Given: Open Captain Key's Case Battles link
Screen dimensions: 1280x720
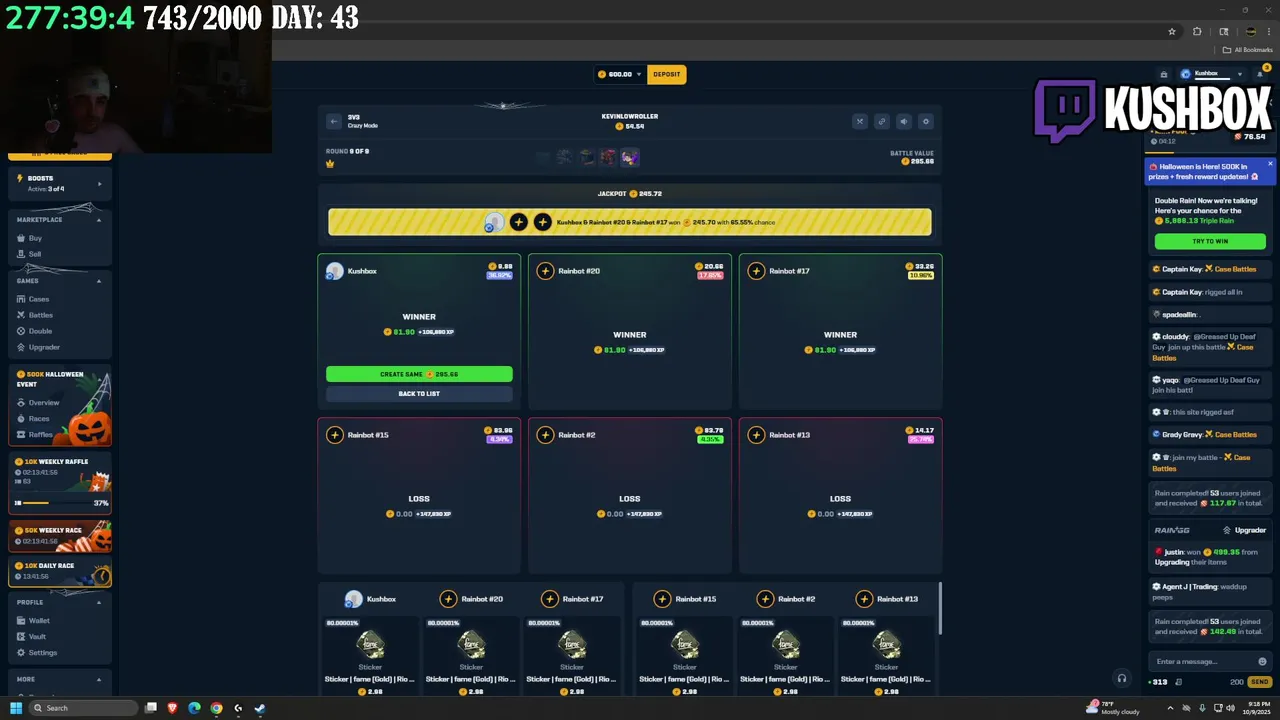Looking at the screenshot, I should tap(1230, 269).
